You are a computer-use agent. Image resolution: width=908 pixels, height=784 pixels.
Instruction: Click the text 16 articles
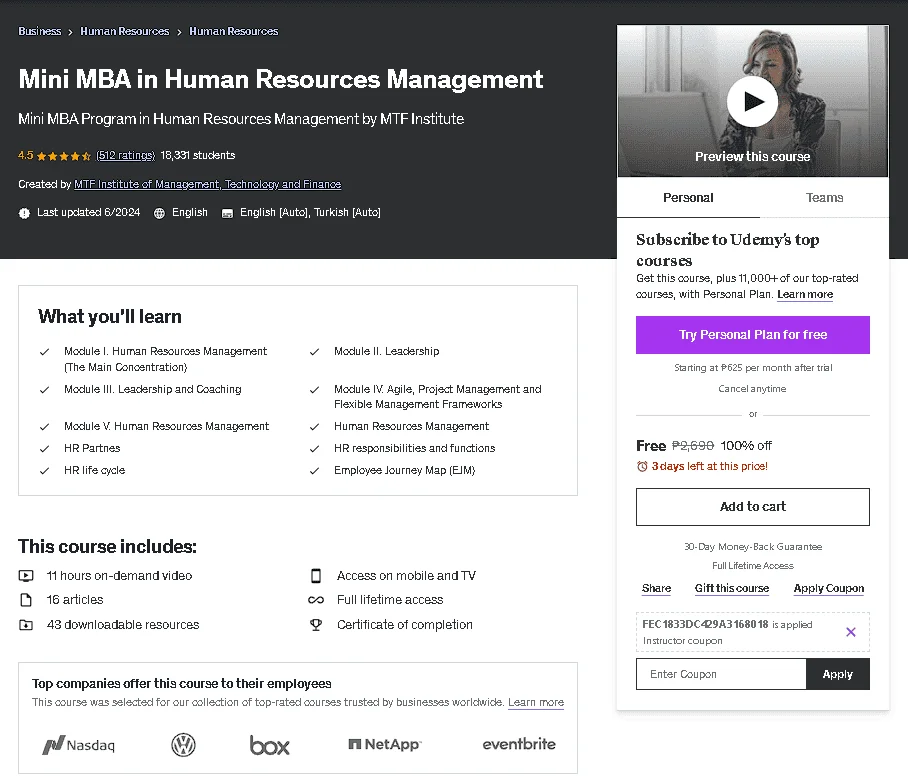tap(75, 600)
